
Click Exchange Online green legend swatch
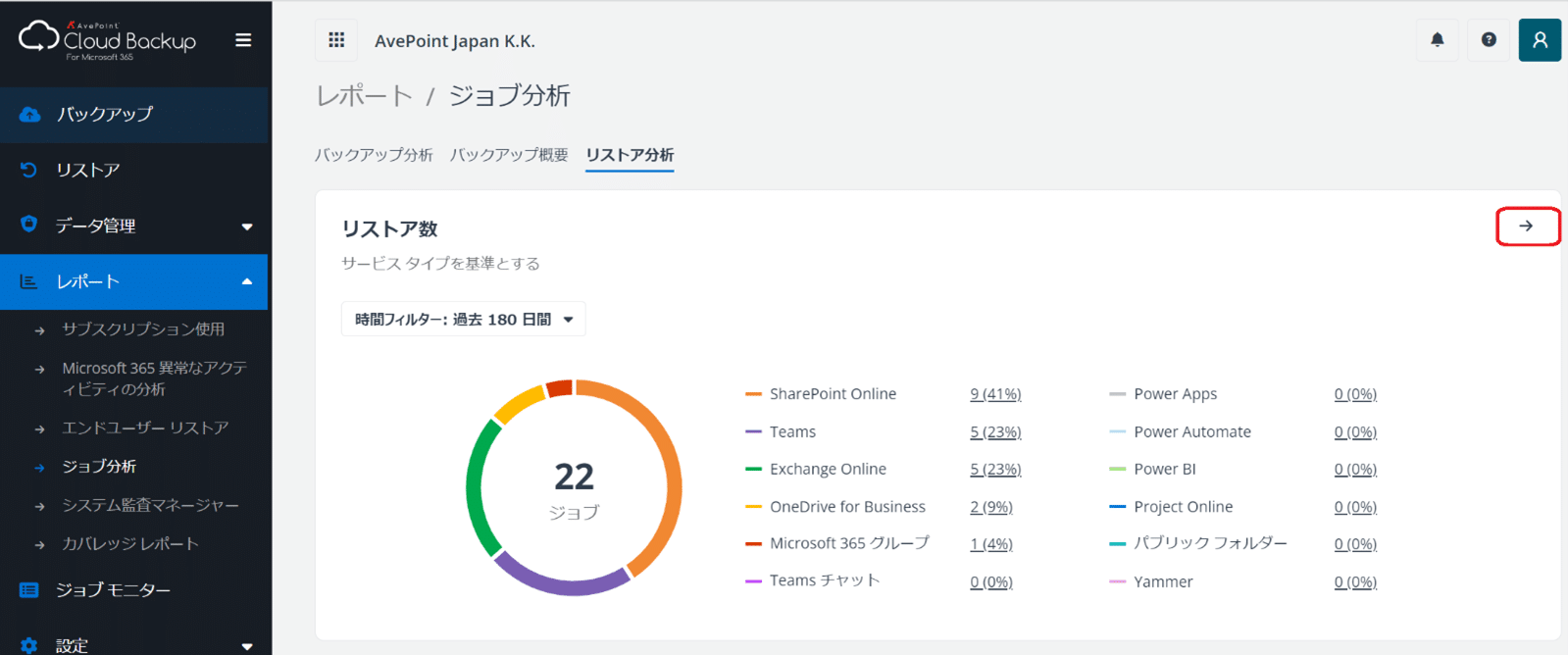(753, 470)
